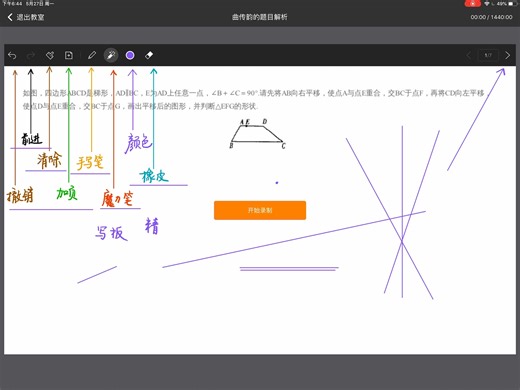Screen dimensions: 520x390
Task: Open the purple pen color picker
Action: pos(130,55)
